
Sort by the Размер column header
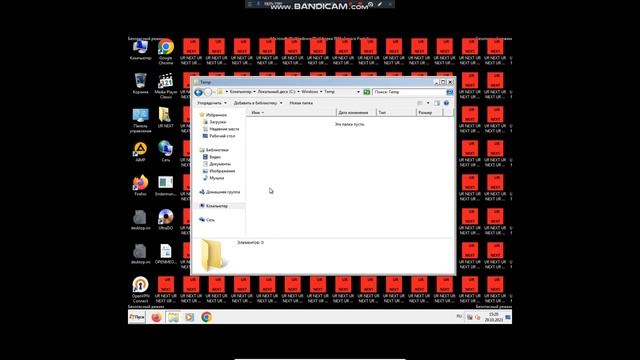429,112
